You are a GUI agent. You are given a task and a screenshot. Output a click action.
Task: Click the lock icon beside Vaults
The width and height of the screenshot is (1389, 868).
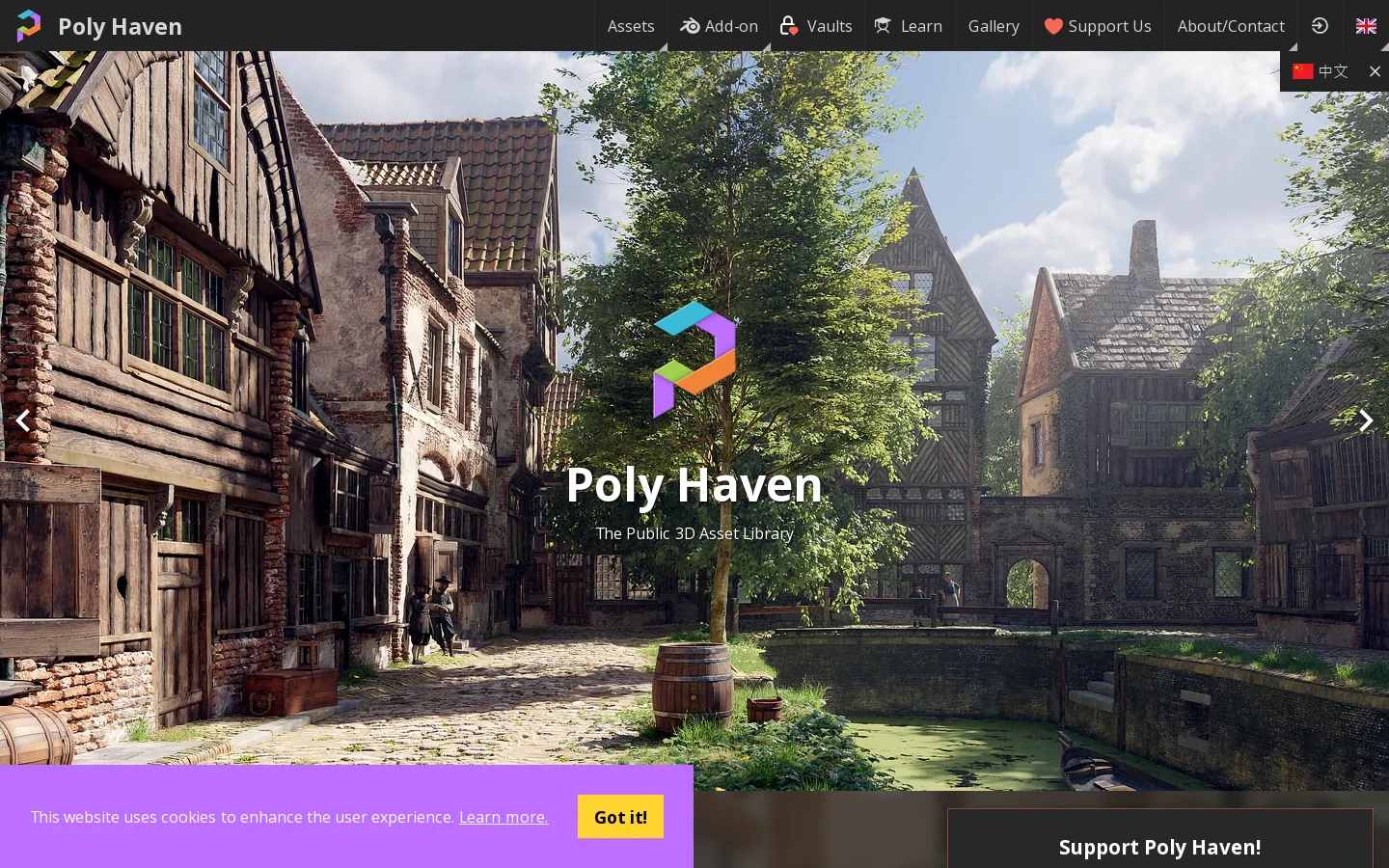[x=789, y=26]
